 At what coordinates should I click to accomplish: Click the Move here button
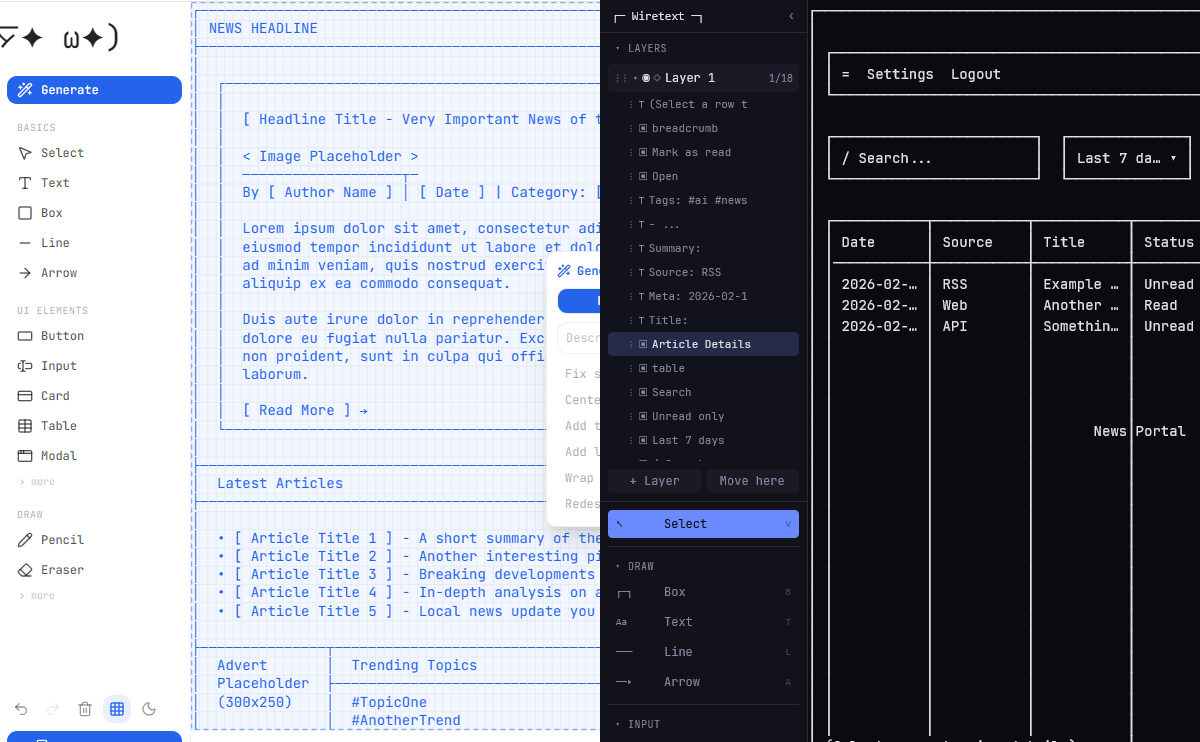click(751, 481)
